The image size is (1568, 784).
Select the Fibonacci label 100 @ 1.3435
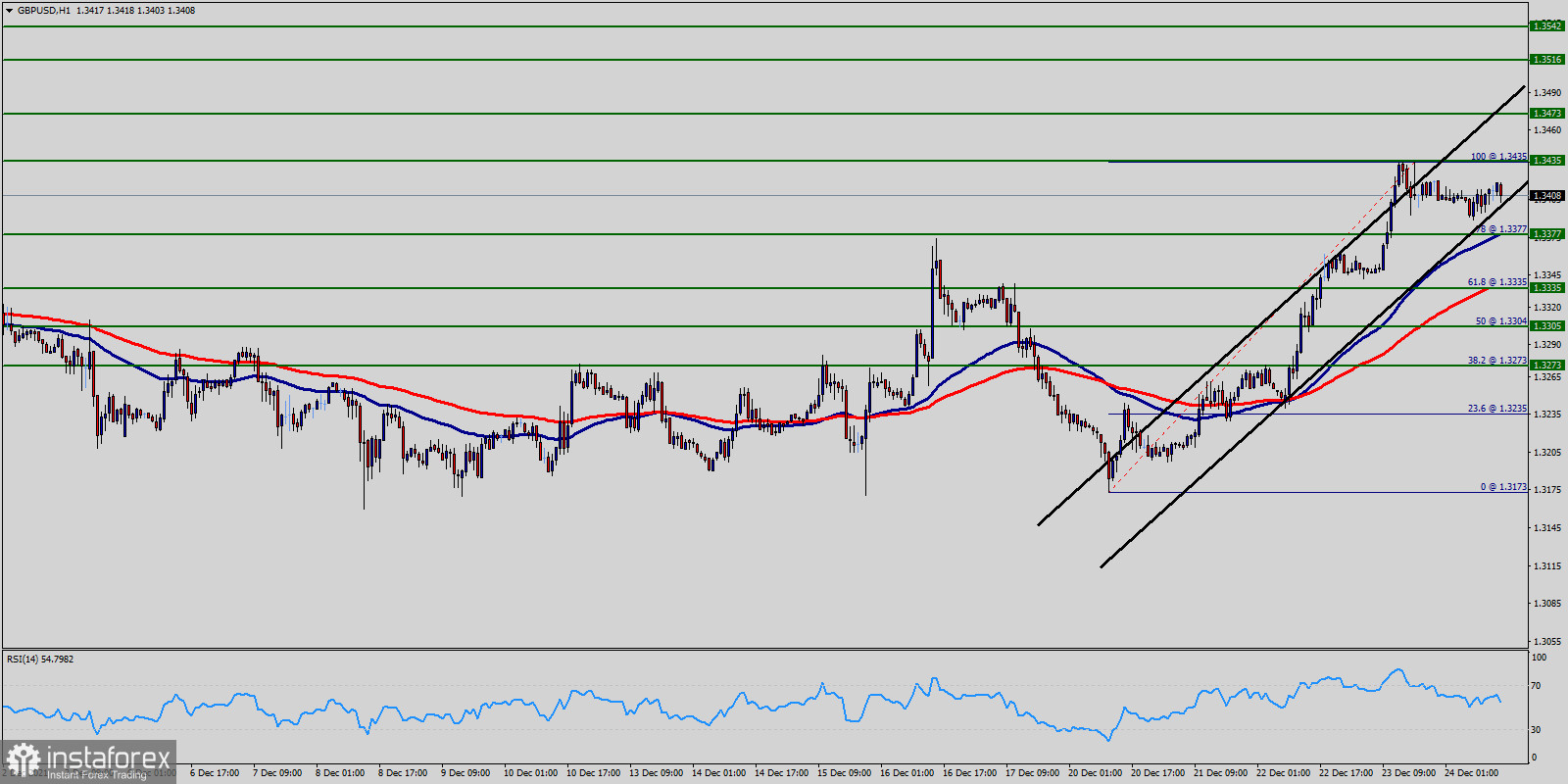pyautogui.click(x=1498, y=157)
